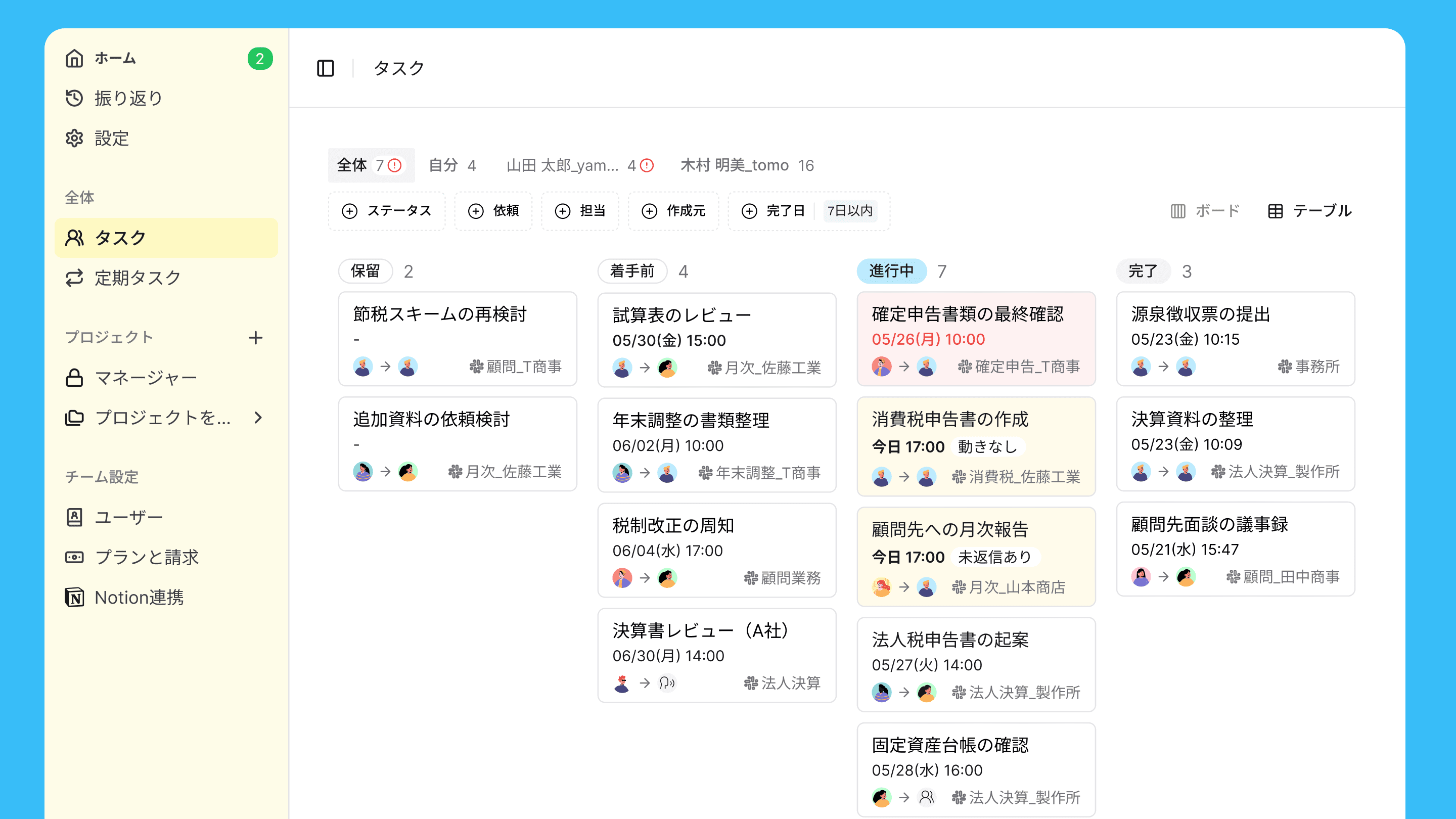Click the Home icon in sidebar
Viewport: 1456px width, 819px height.
74,58
